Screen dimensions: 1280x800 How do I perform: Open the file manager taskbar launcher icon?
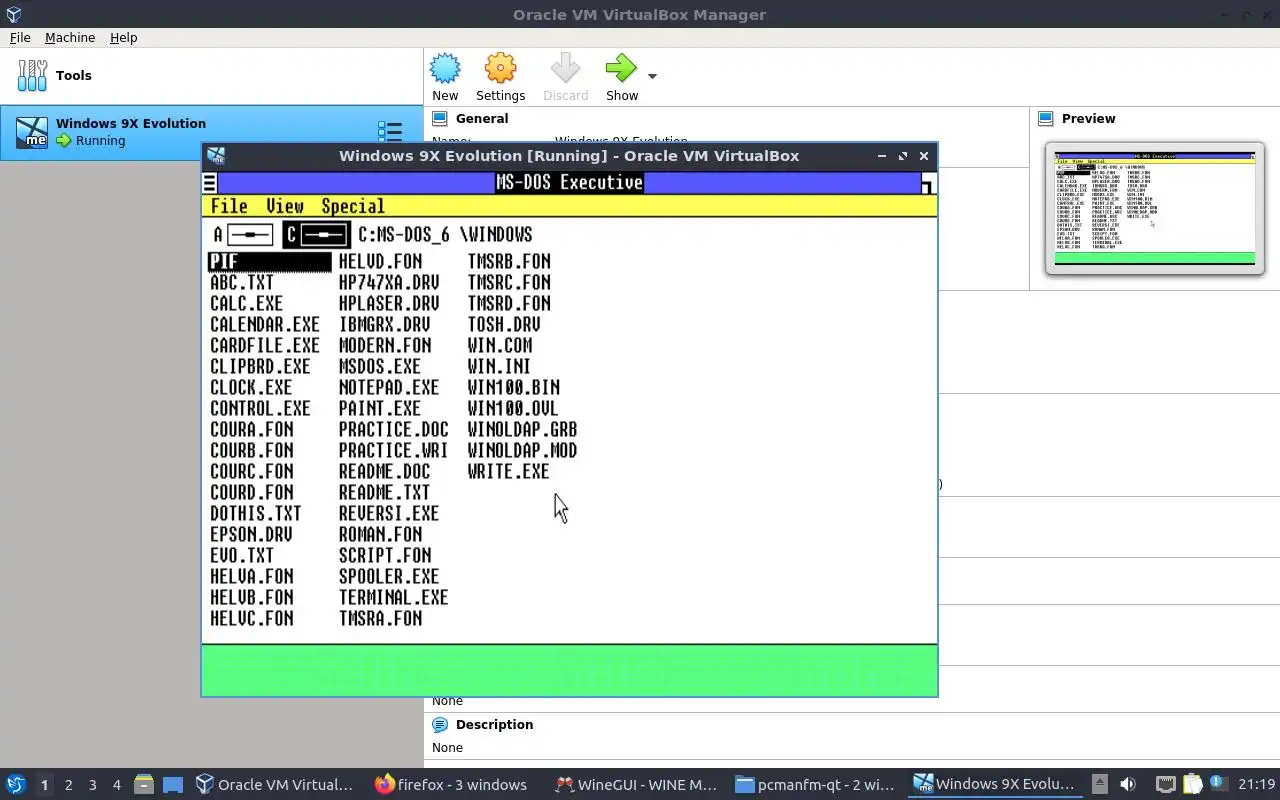tap(143, 784)
